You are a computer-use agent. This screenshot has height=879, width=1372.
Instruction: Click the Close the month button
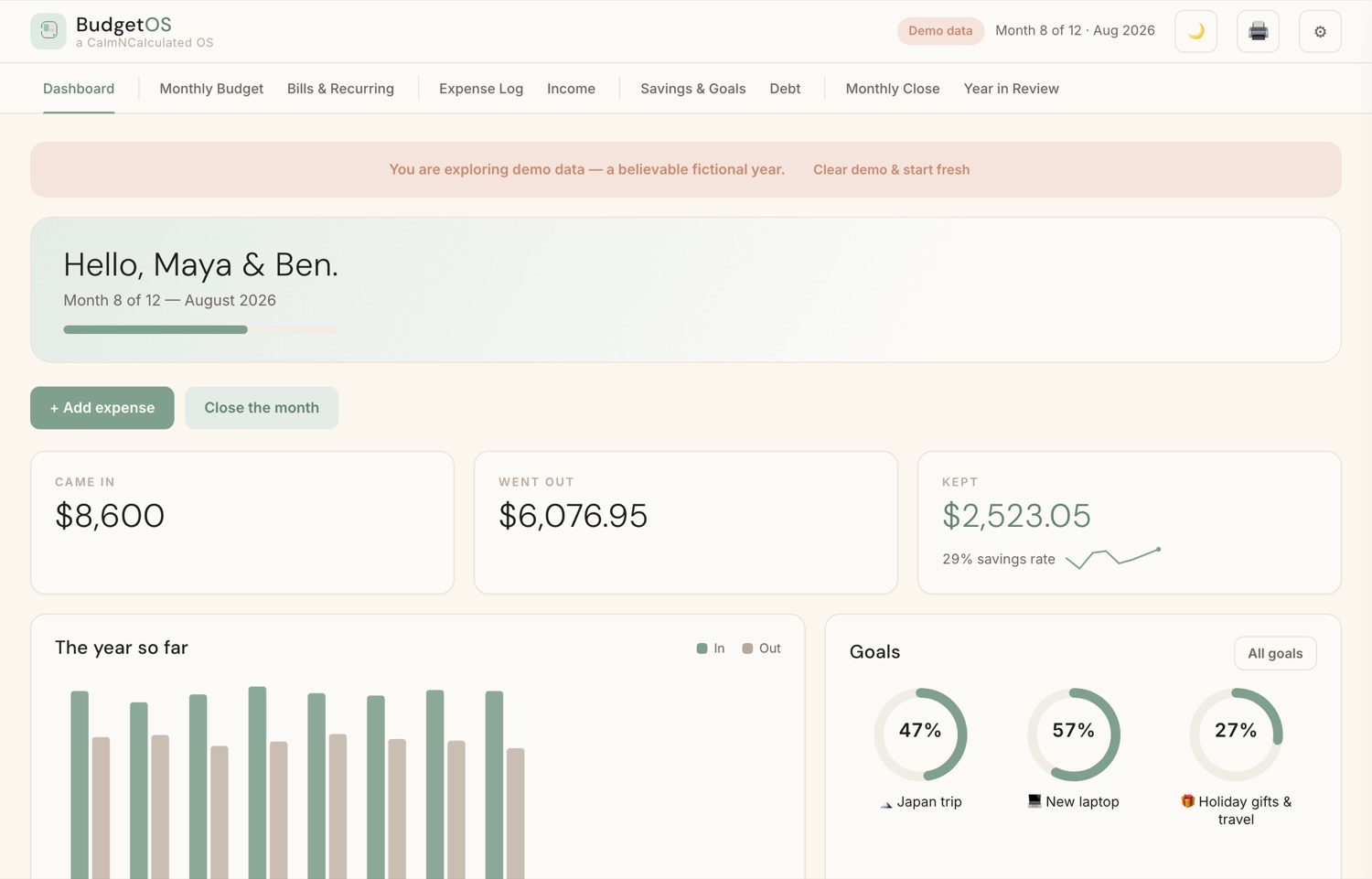click(x=262, y=408)
